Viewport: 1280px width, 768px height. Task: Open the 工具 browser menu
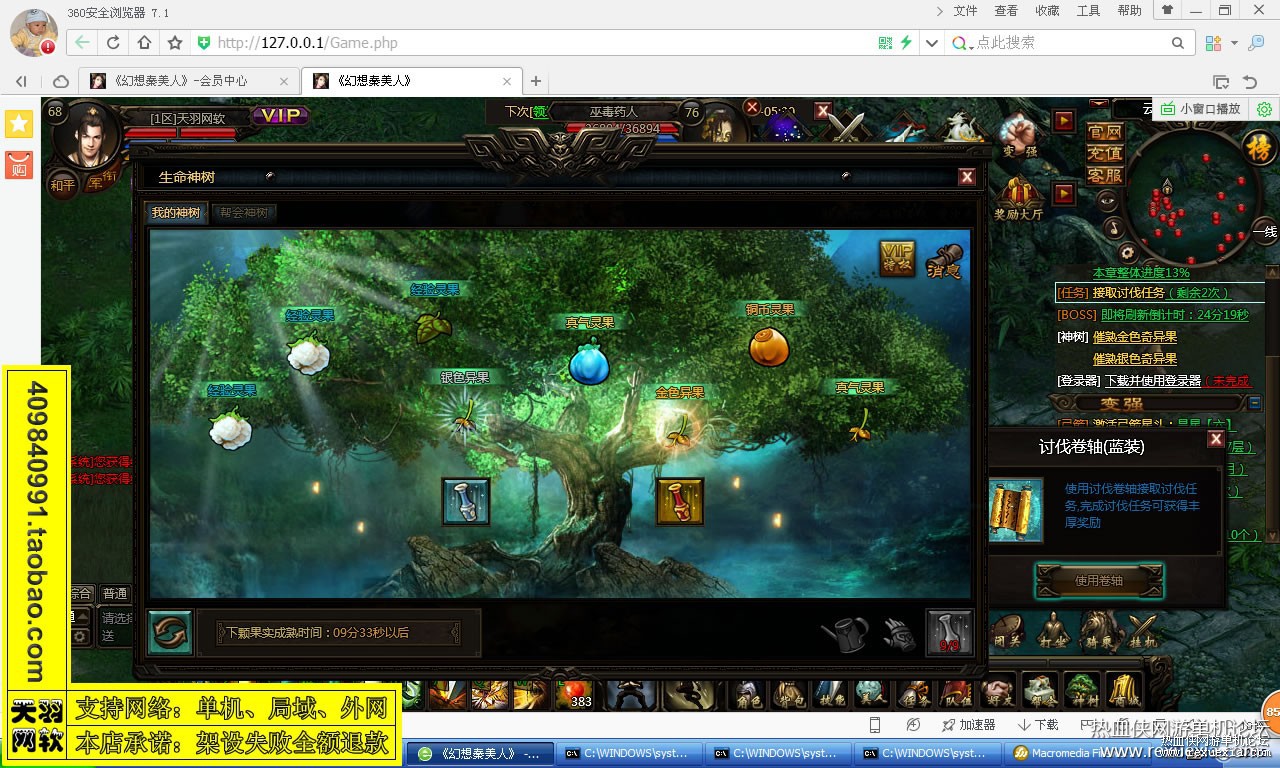point(1088,11)
